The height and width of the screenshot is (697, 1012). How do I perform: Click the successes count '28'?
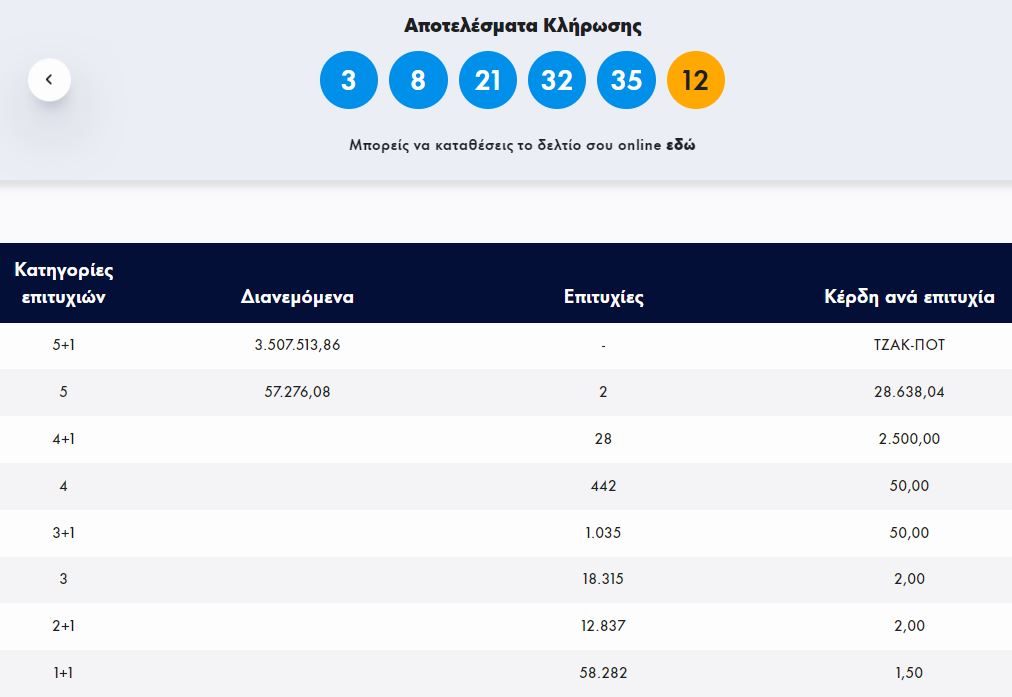(x=603, y=439)
